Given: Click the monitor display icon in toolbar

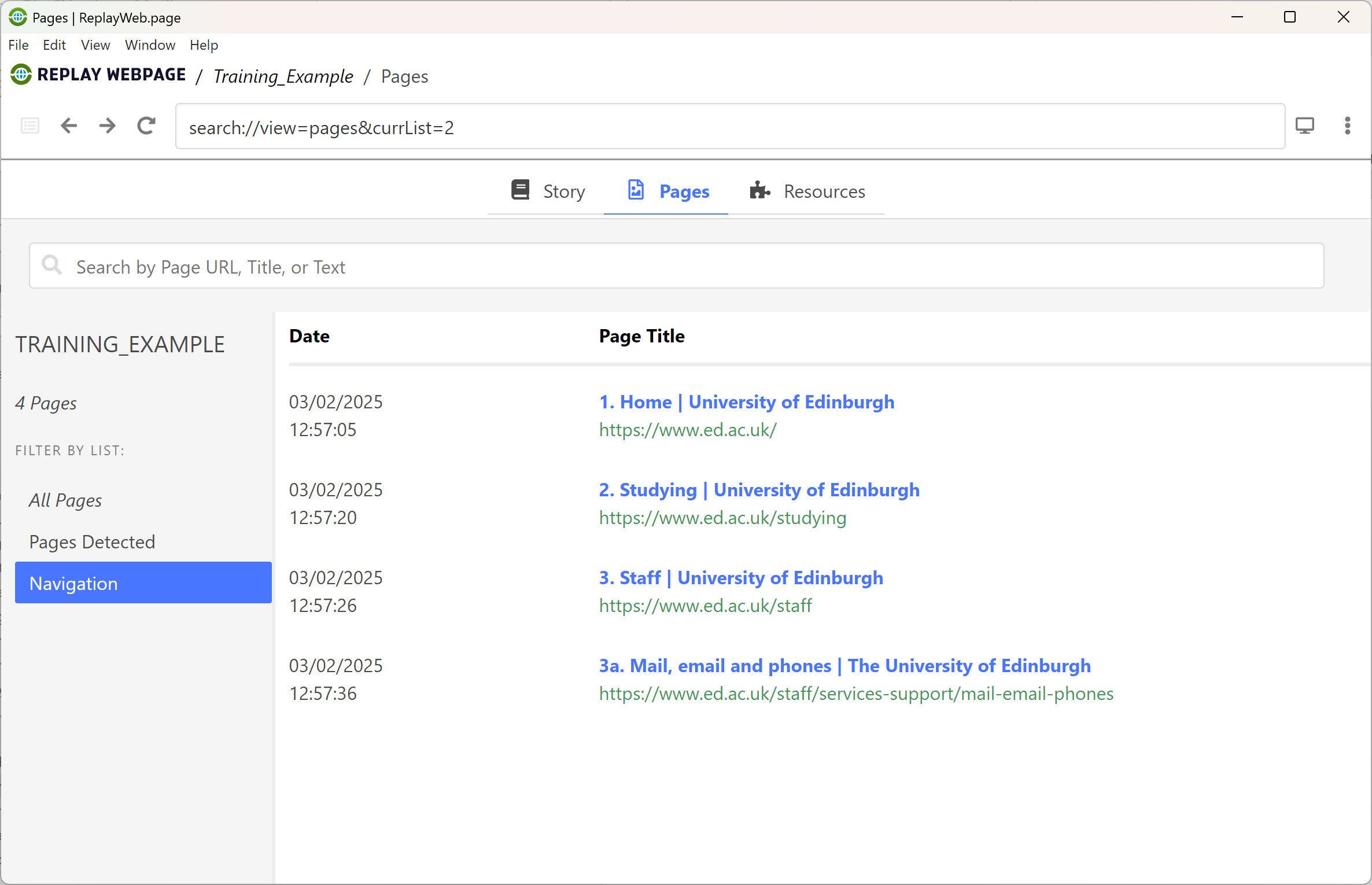Looking at the screenshot, I should pyautogui.click(x=1305, y=126).
